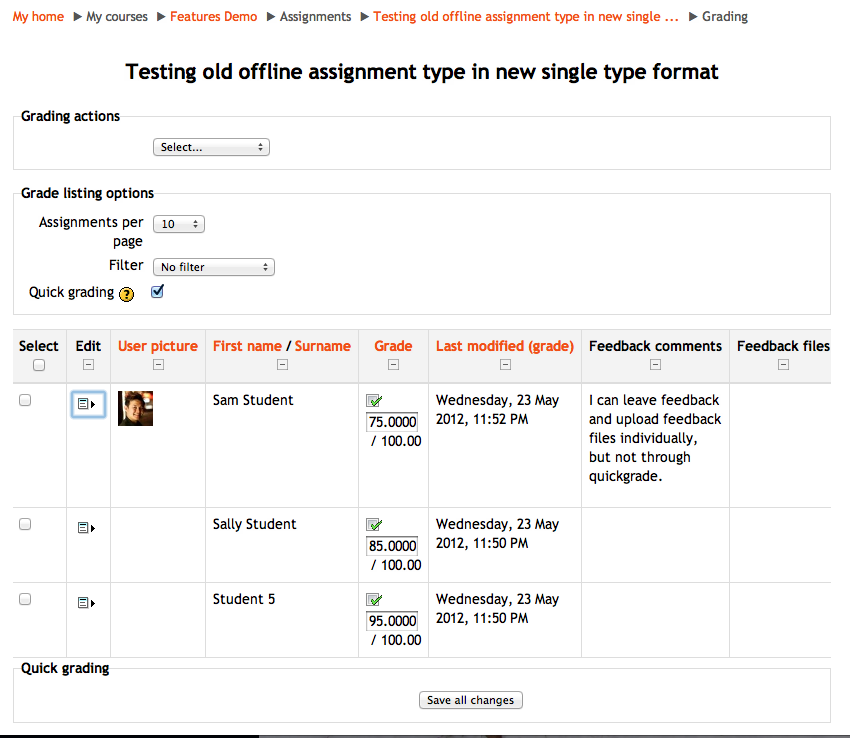
Task: Click the Save all changes button
Action: point(471,700)
